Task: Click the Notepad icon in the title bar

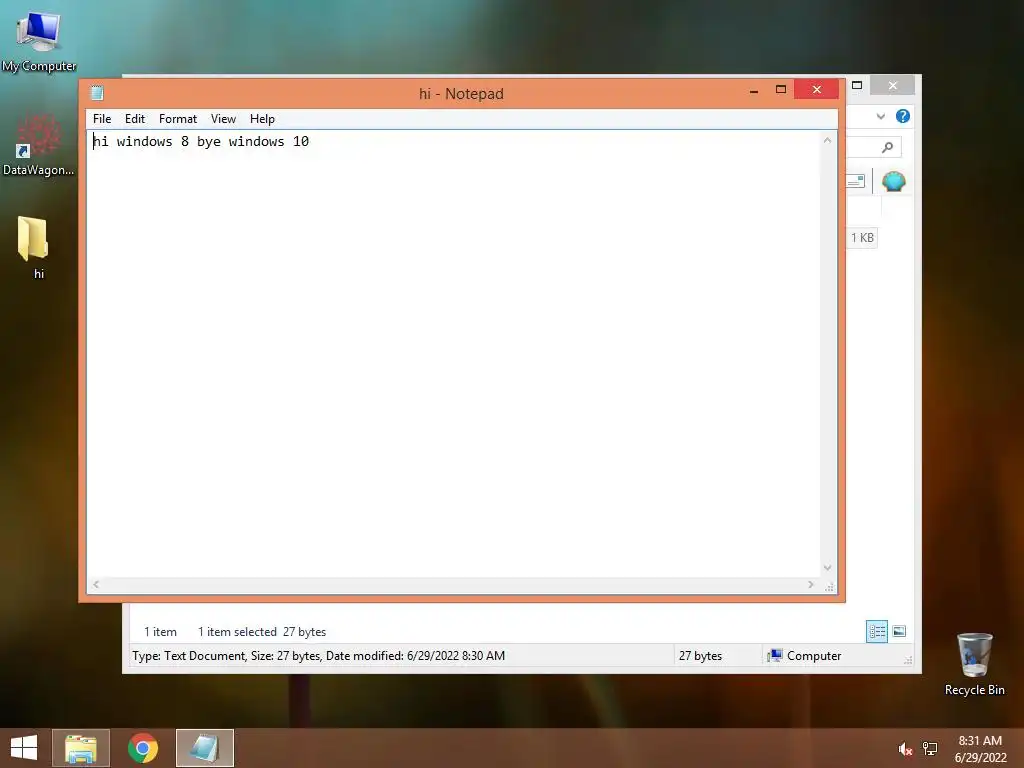Action: (x=97, y=93)
